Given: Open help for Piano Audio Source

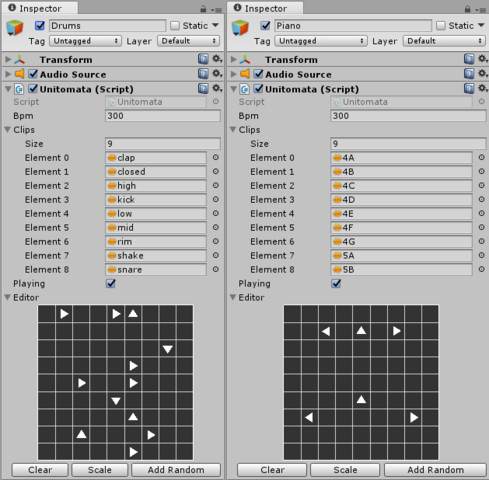Looking at the screenshot, I should coord(469,74).
